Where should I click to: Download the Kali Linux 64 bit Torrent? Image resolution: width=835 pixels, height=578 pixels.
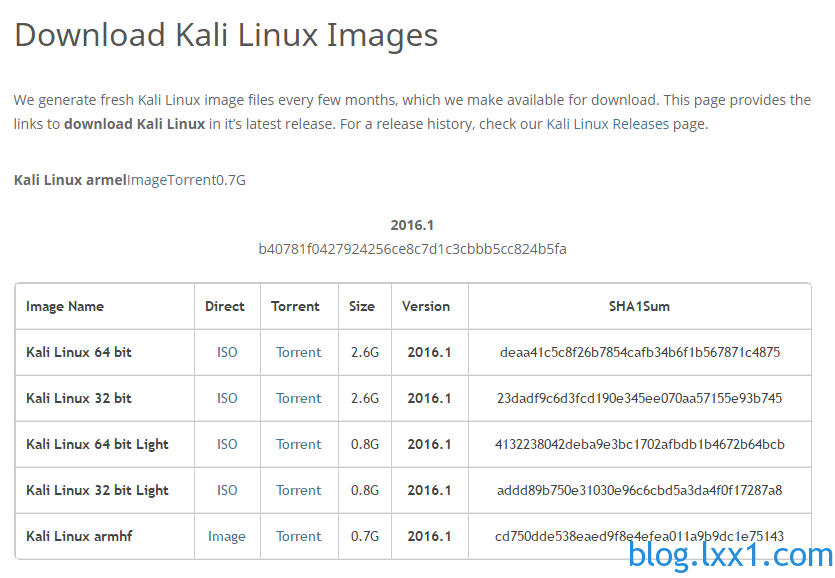coord(298,352)
